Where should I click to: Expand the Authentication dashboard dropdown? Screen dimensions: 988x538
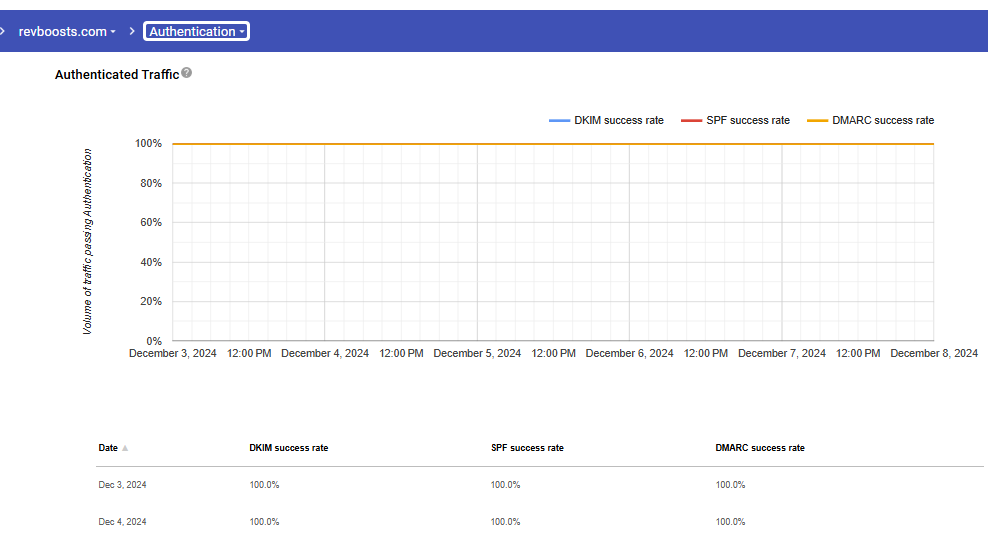pos(197,31)
